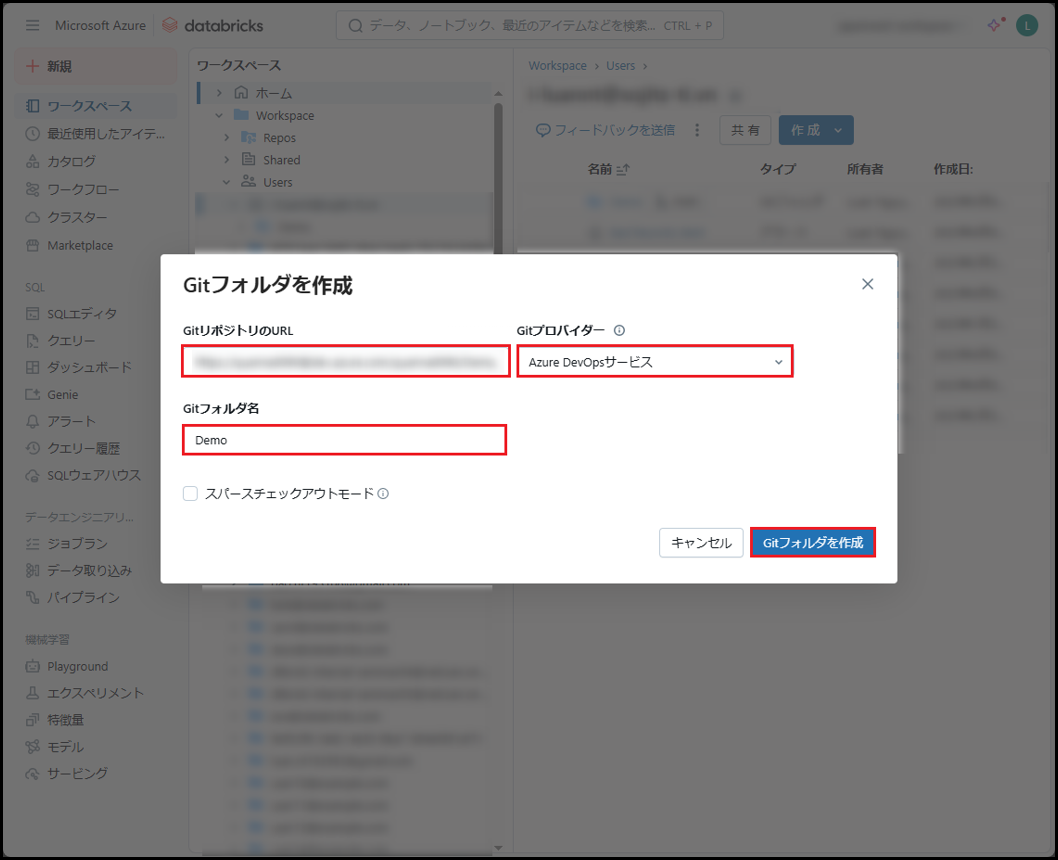Collapse the Users tree node chevron
This screenshot has width=1058, height=860.
pos(227,182)
